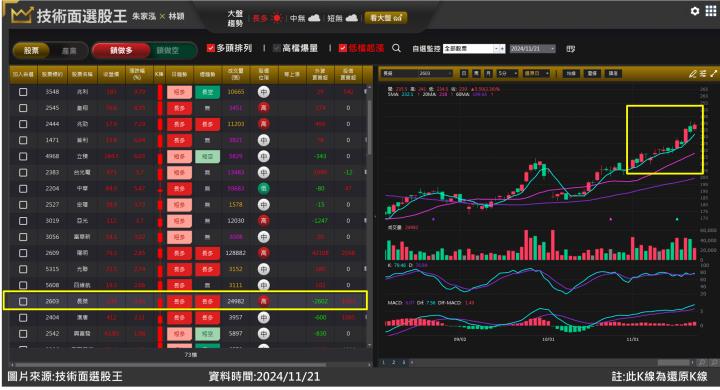Check the watchlist box for stock 2444
Screen dimensions: 720x390
pyautogui.click(x=23, y=124)
